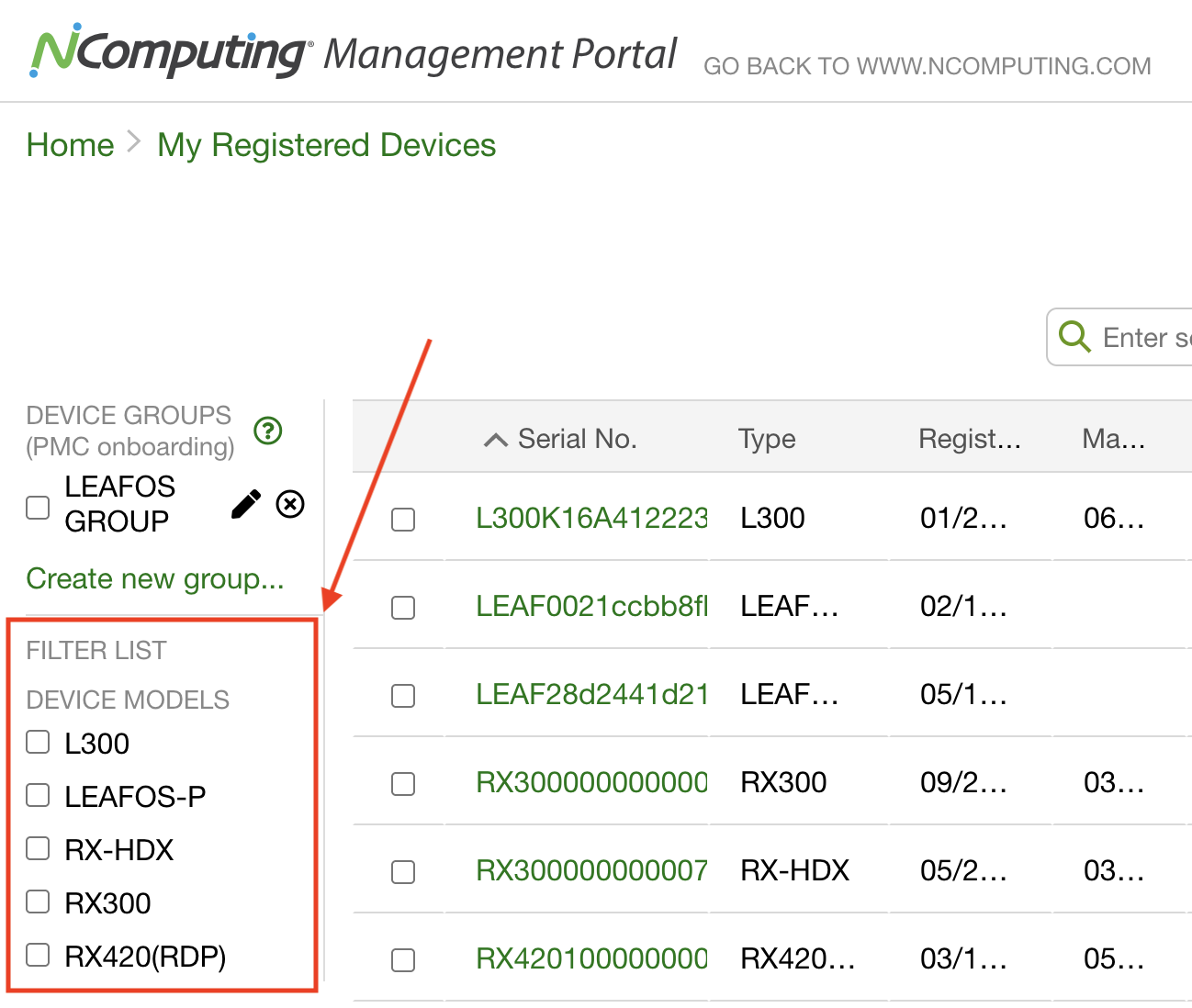
Task: Click the 05... maintenance cell
Action: point(1114,958)
